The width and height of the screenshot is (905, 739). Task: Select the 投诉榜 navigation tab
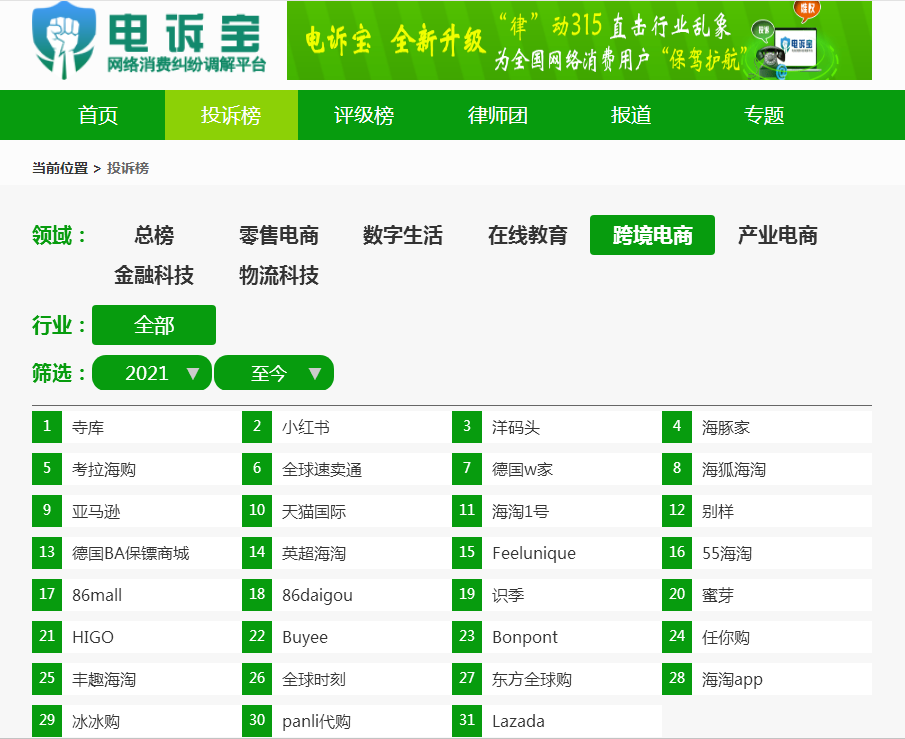click(231, 115)
